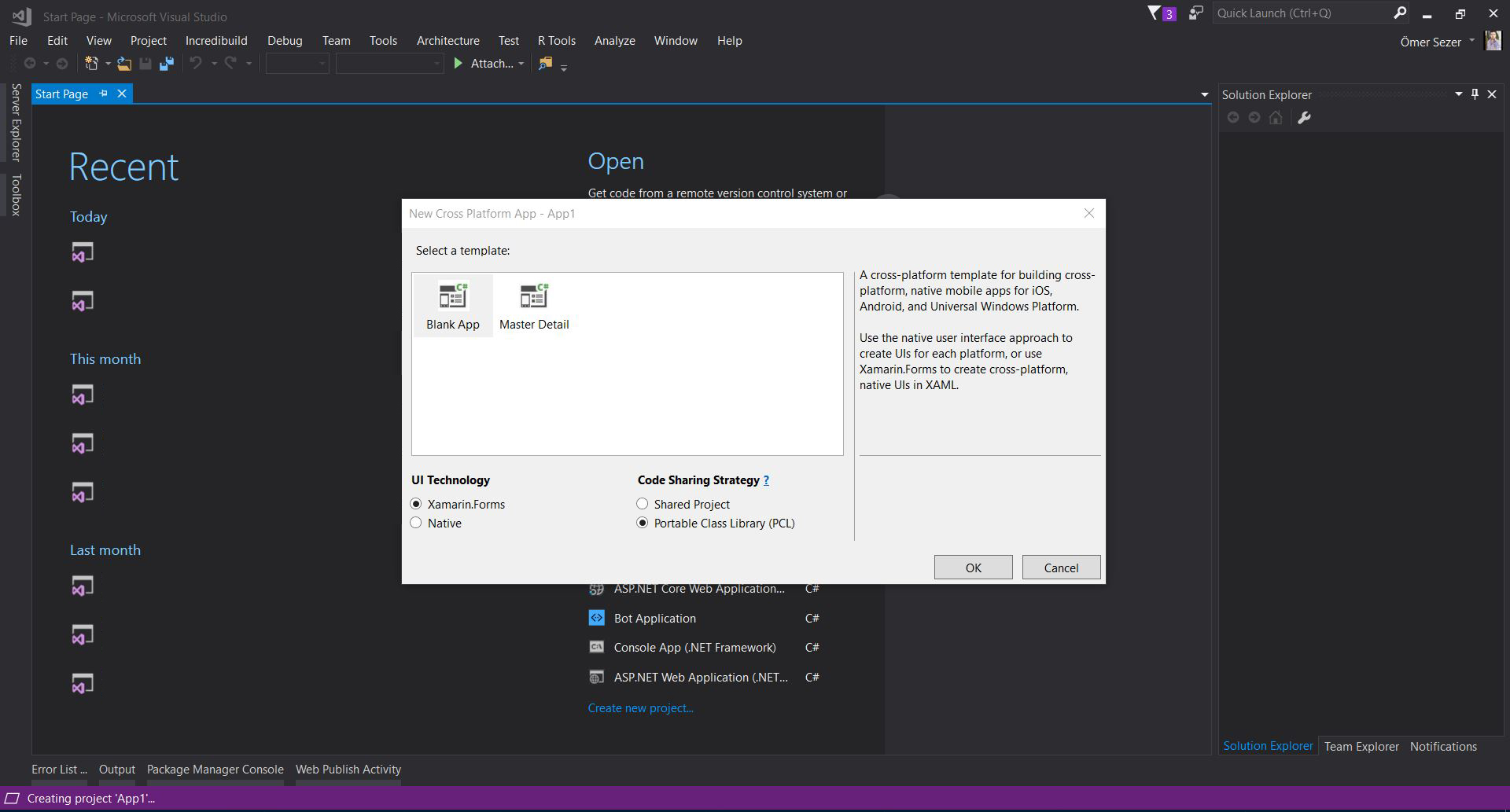Click Solution Explorer Home icon
1510x812 pixels.
click(1276, 118)
